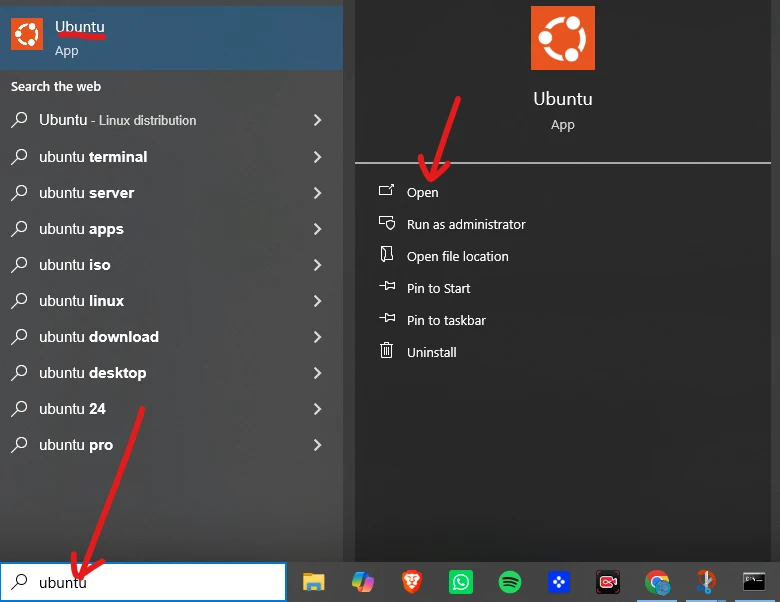Click the large Ubuntu logo in details pane
Viewport: 780px width, 602px height.
pyautogui.click(x=563, y=38)
